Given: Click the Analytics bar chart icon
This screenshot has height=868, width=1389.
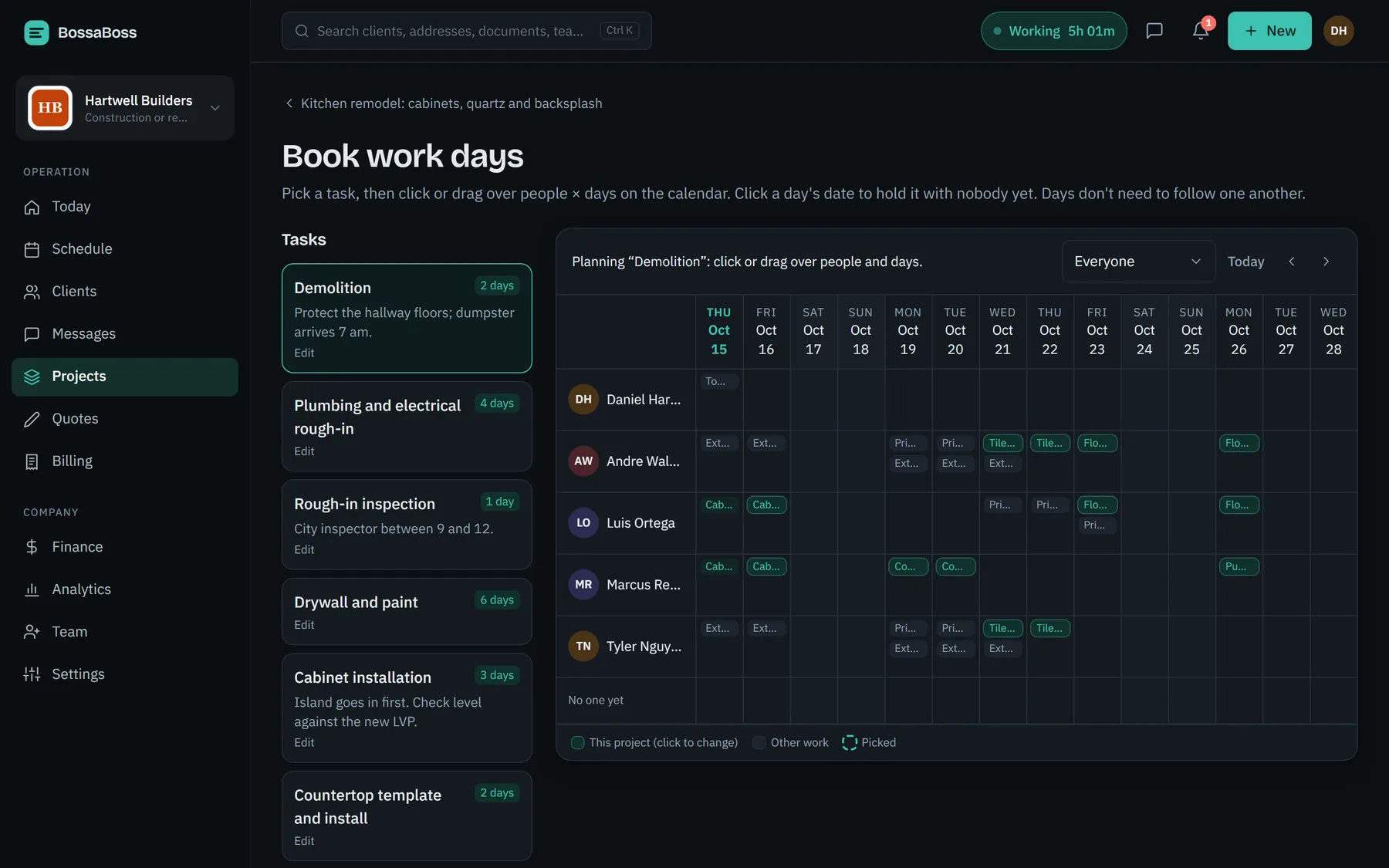Looking at the screenshot, I should (32, 589).
